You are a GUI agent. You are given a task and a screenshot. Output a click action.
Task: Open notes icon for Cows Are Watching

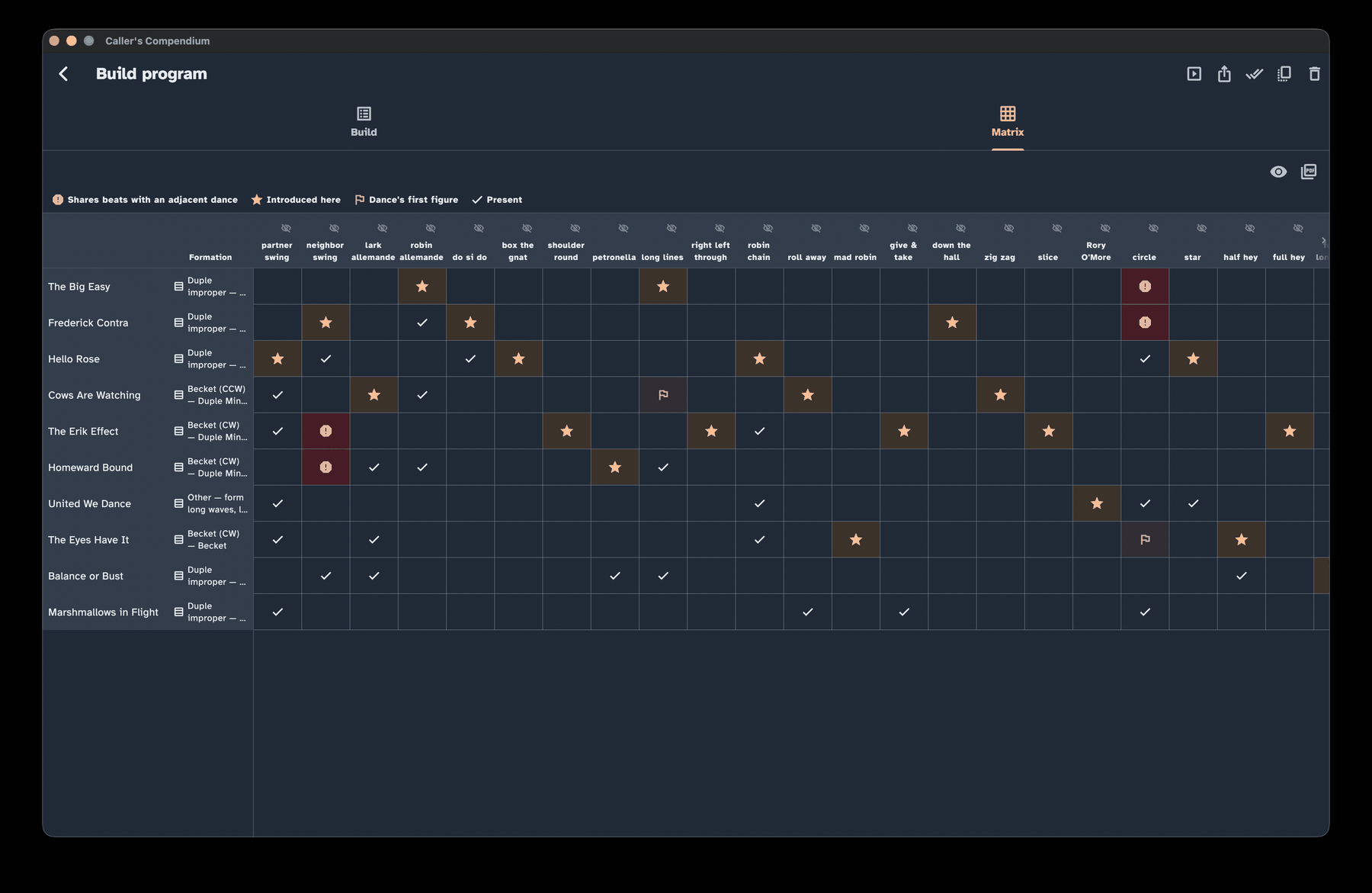click(x=178, y=395)
